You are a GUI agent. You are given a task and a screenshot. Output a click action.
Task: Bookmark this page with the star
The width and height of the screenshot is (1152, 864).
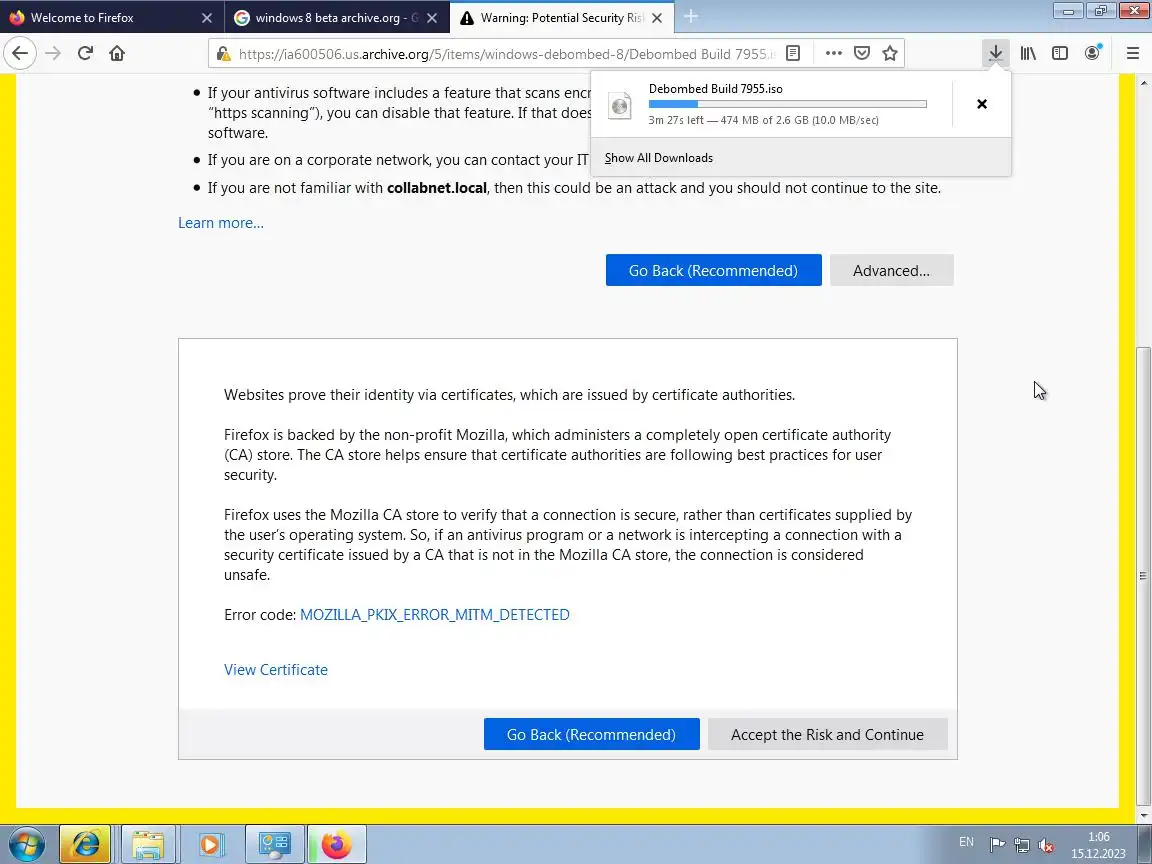tap(890, 53)
